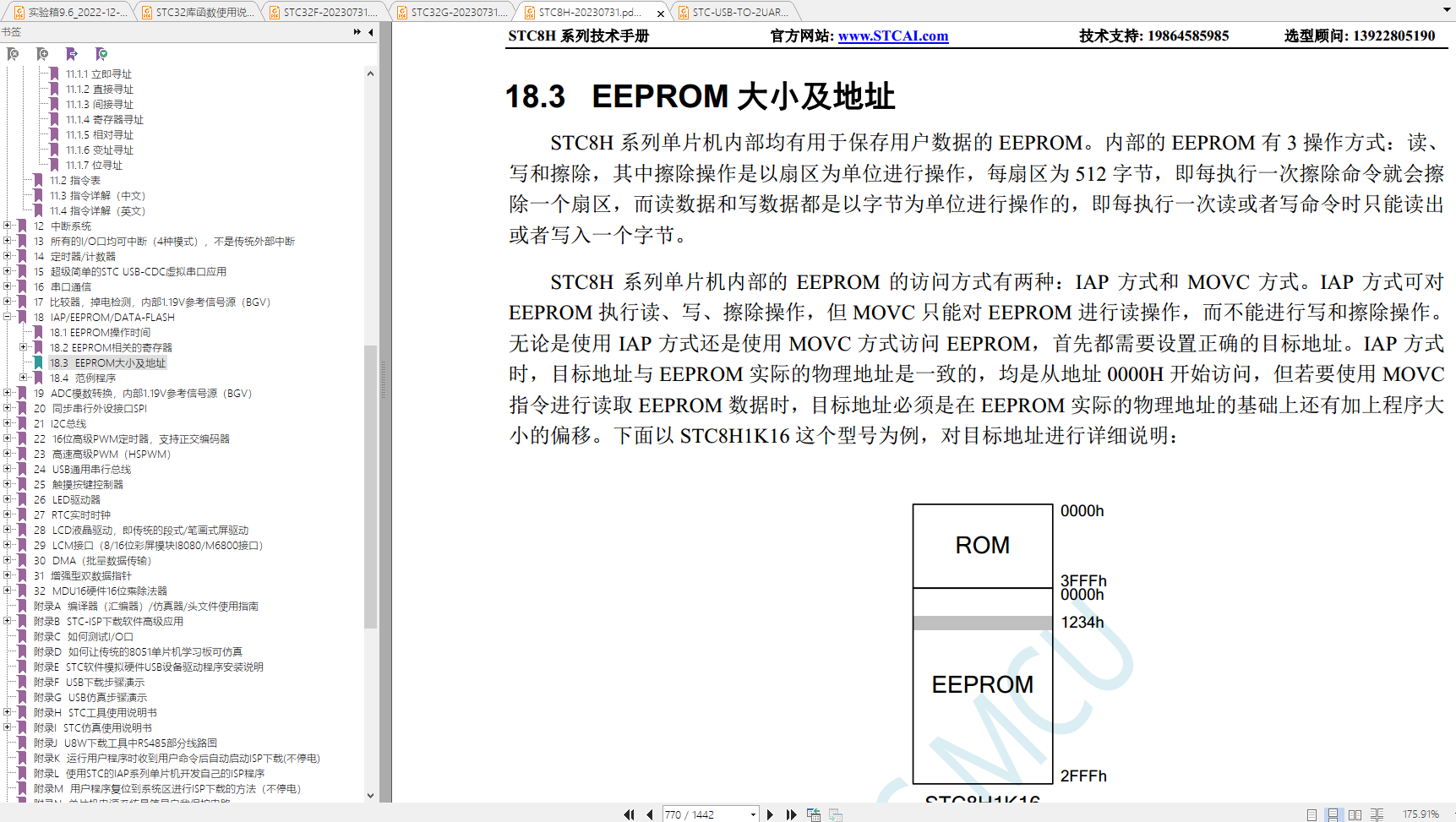Click the delete bookmark icon in bookmarks toolbar
Screen dimensions: 1456x822
(x=13, y=54)
